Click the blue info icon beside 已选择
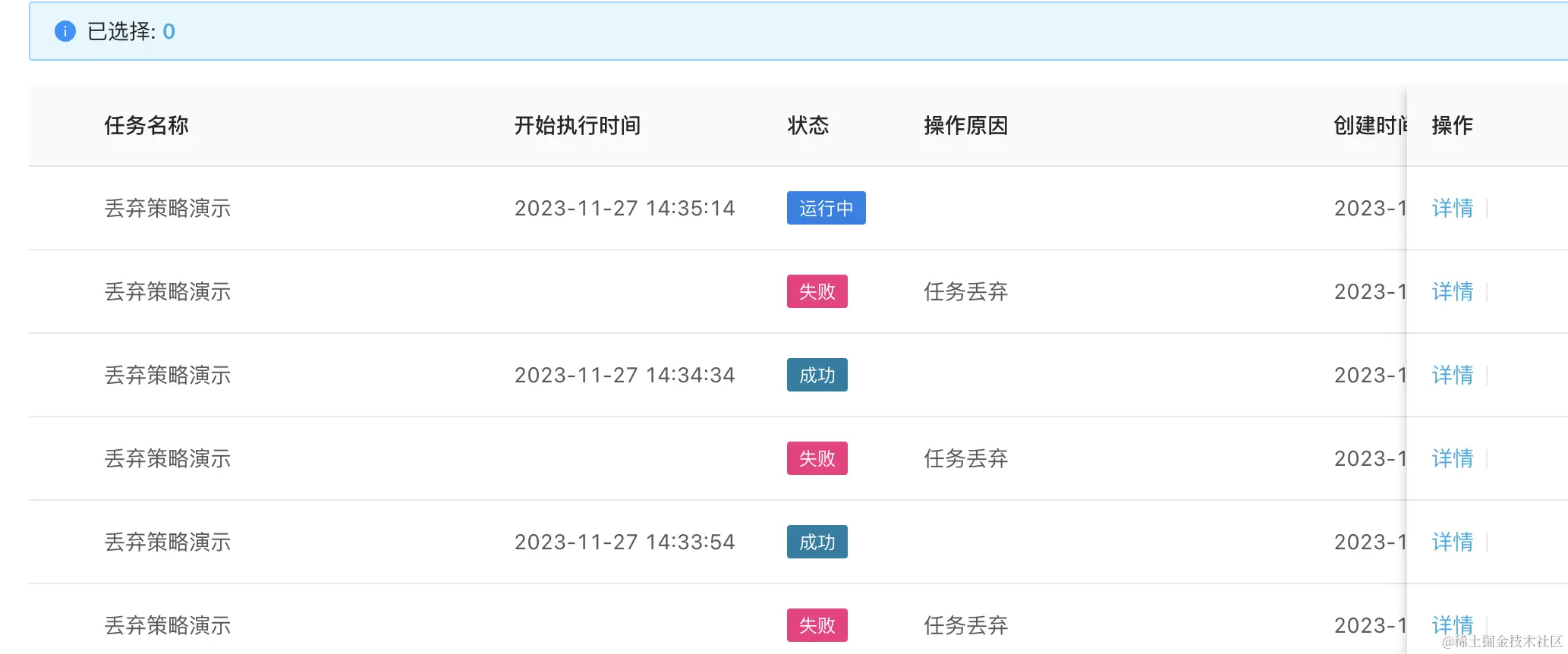The width and height of the screenshot is (1568, 654). click(x=65, y=31)
